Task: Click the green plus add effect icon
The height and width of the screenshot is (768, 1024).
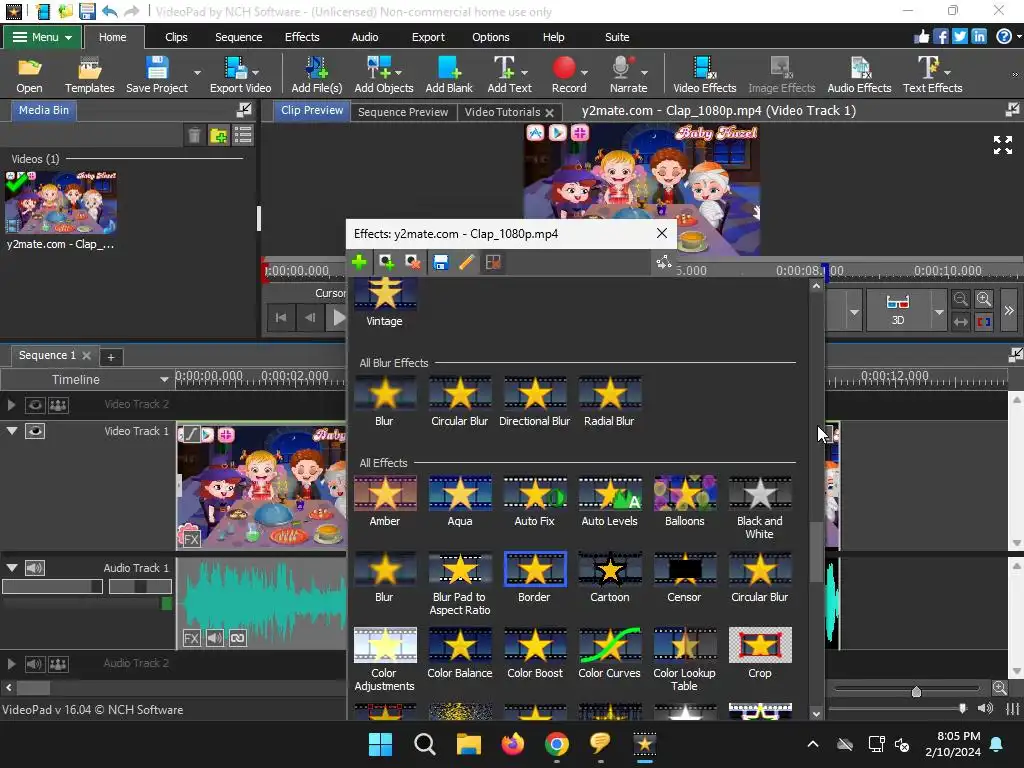Action: 359,263
